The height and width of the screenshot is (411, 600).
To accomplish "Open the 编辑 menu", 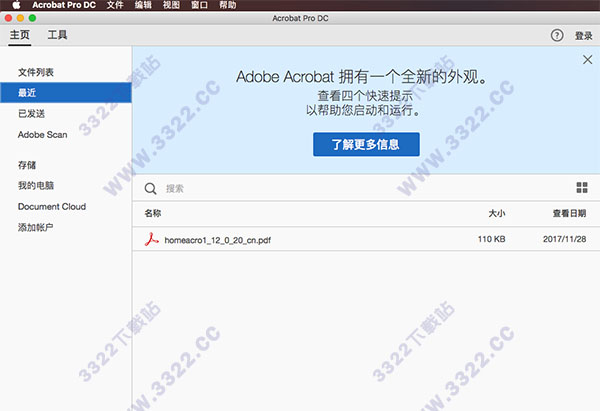I will tap(143, 5).
